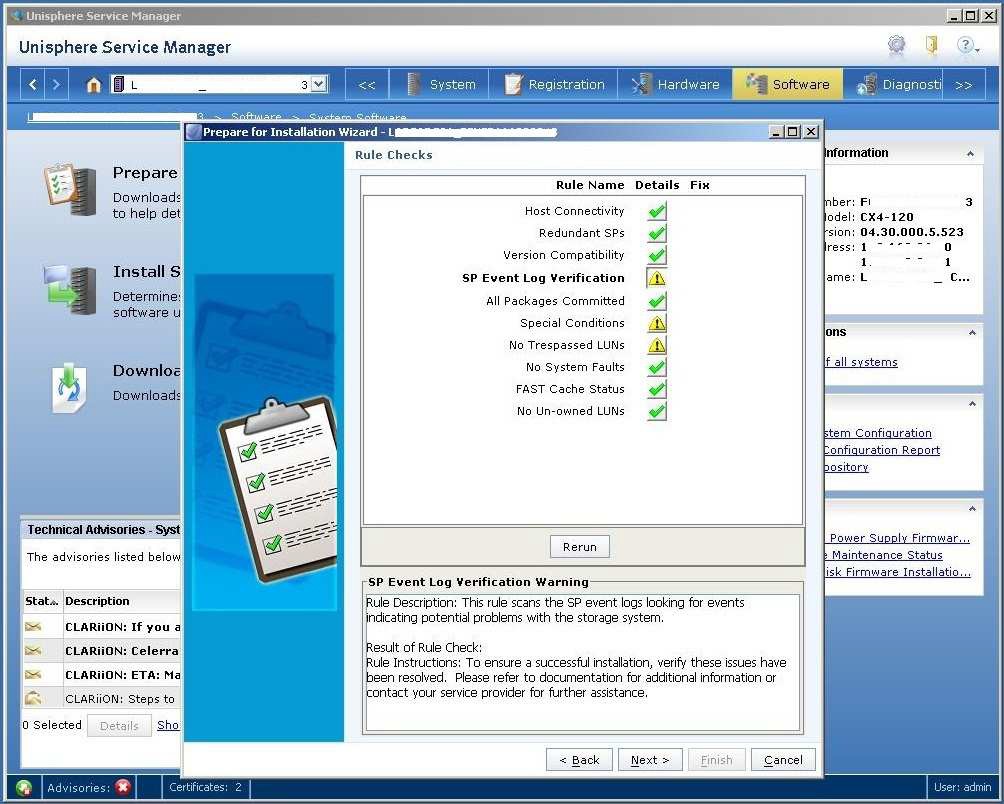The image size is (1004, 804).
Task: Click the settings gear icon in header
Action: [x=896, y=44]
